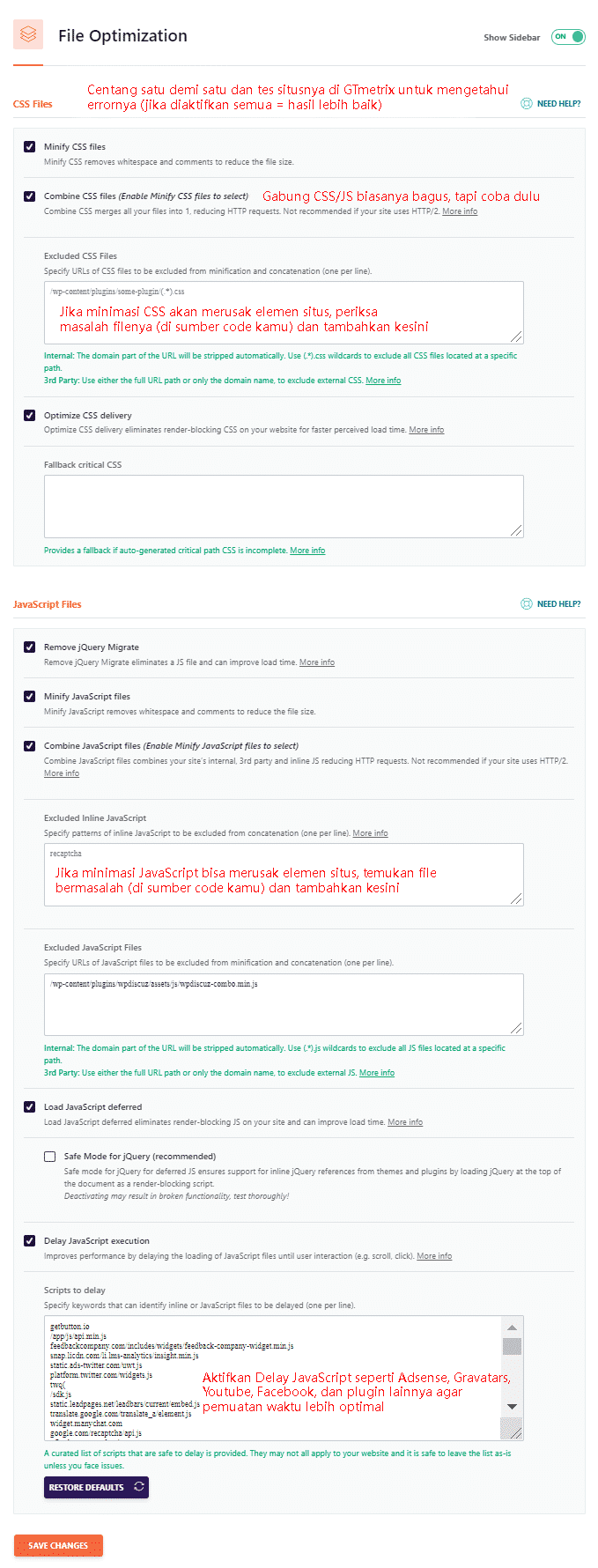Toggle the Show Sidebar switch
This screenshot has height=1568, width=598.
click(568, 37)
